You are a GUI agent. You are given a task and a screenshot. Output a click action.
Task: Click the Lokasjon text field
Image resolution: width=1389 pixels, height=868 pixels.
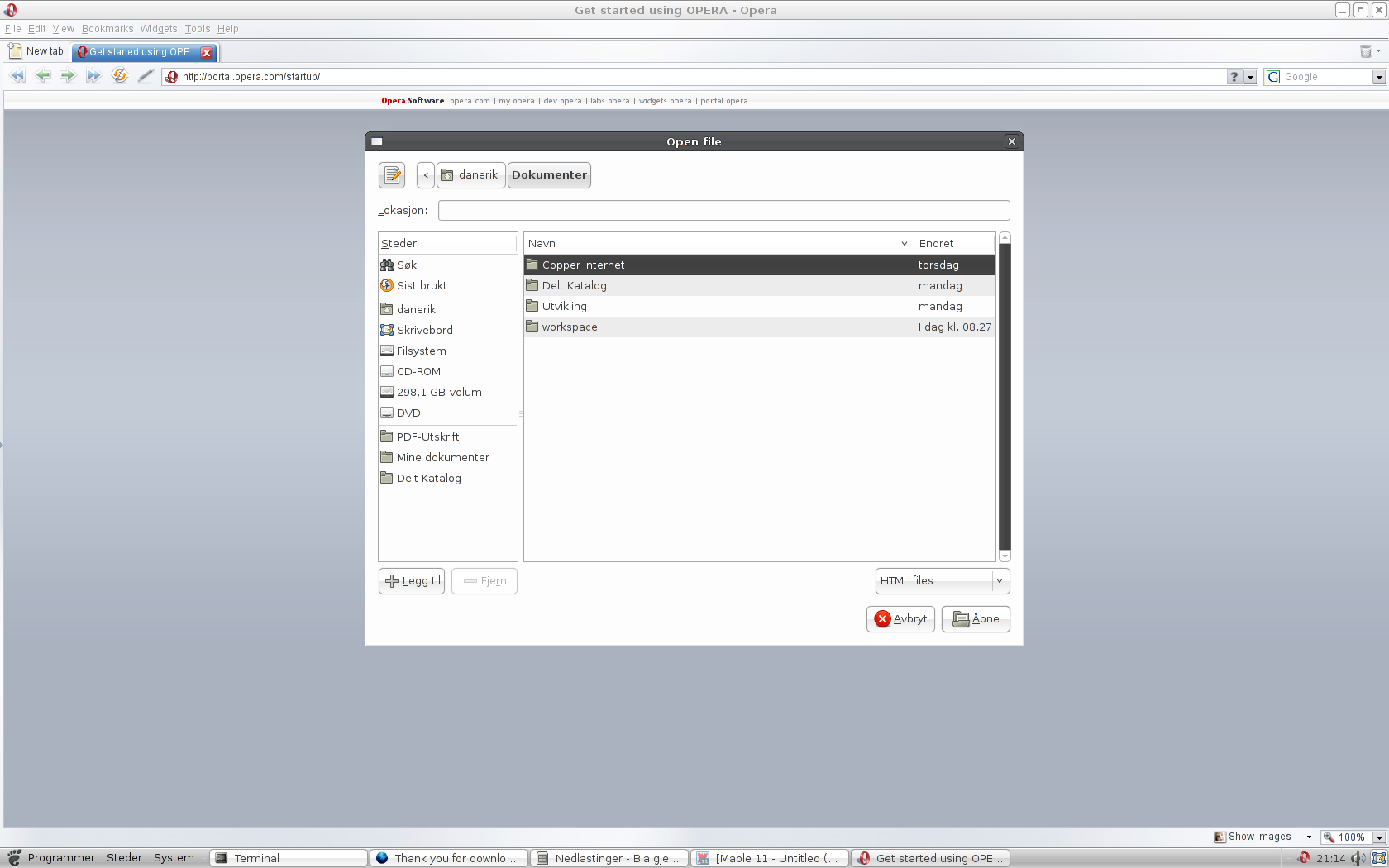click(723, 211)
